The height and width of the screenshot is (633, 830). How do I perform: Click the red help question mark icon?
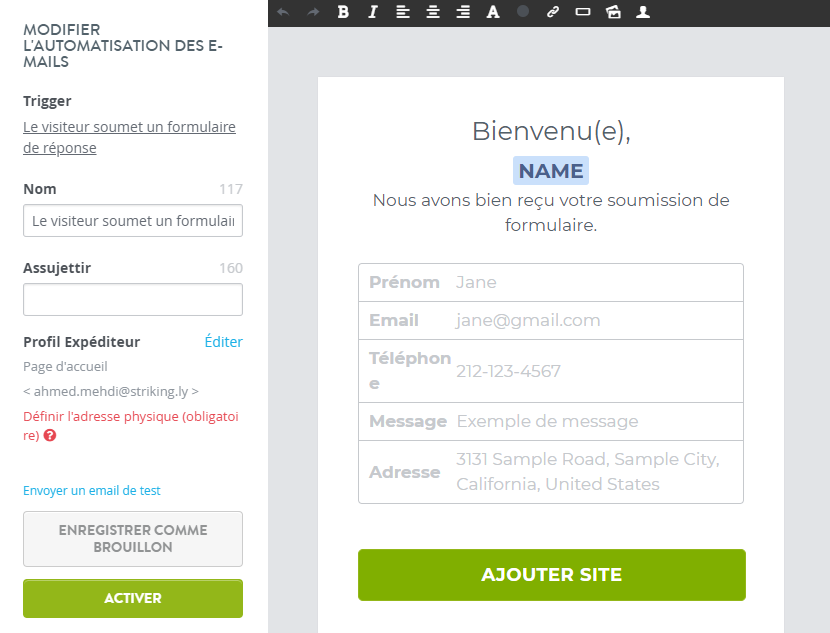pyautogui.click(x=50, y=436)
